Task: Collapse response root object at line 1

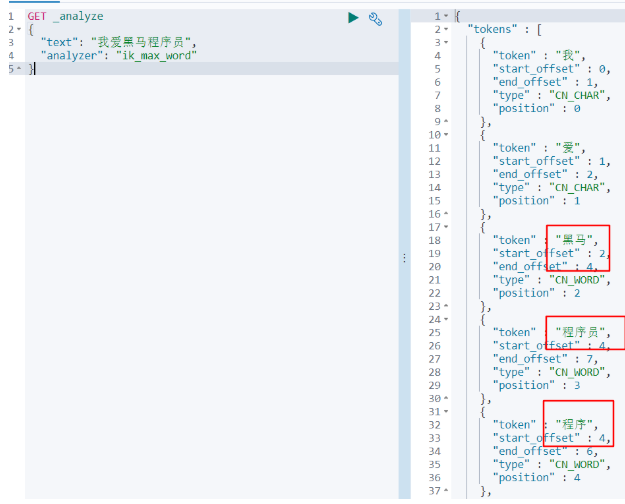Action: pos(446,16)
